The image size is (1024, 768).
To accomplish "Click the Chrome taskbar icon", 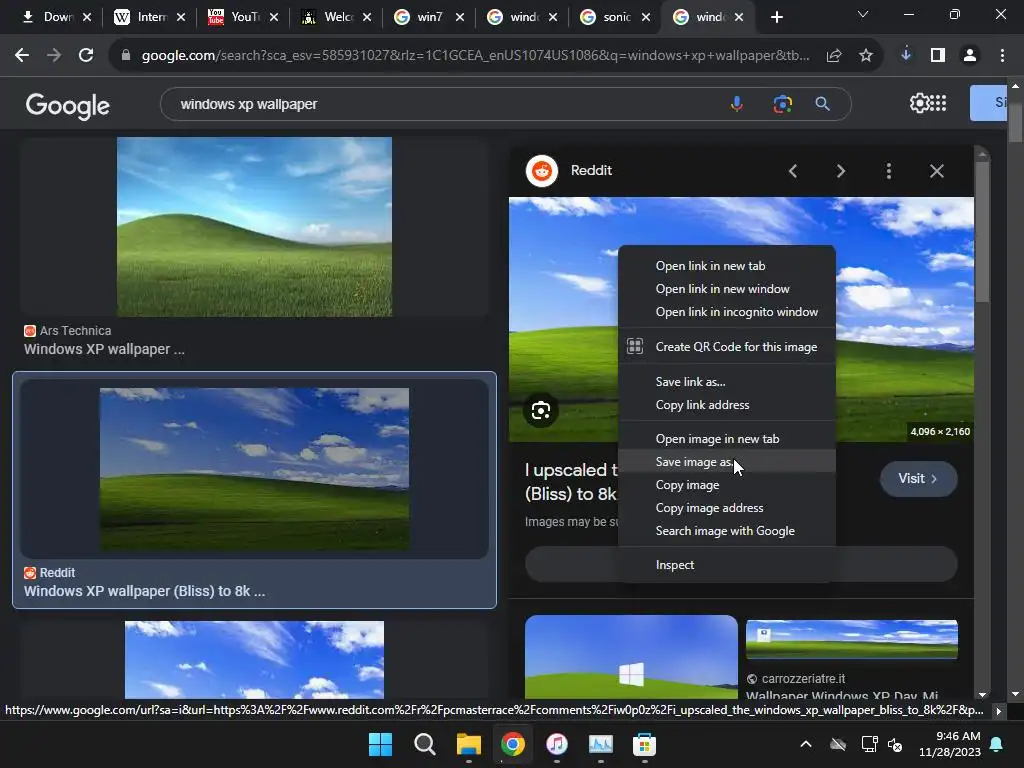I will 513,744.
